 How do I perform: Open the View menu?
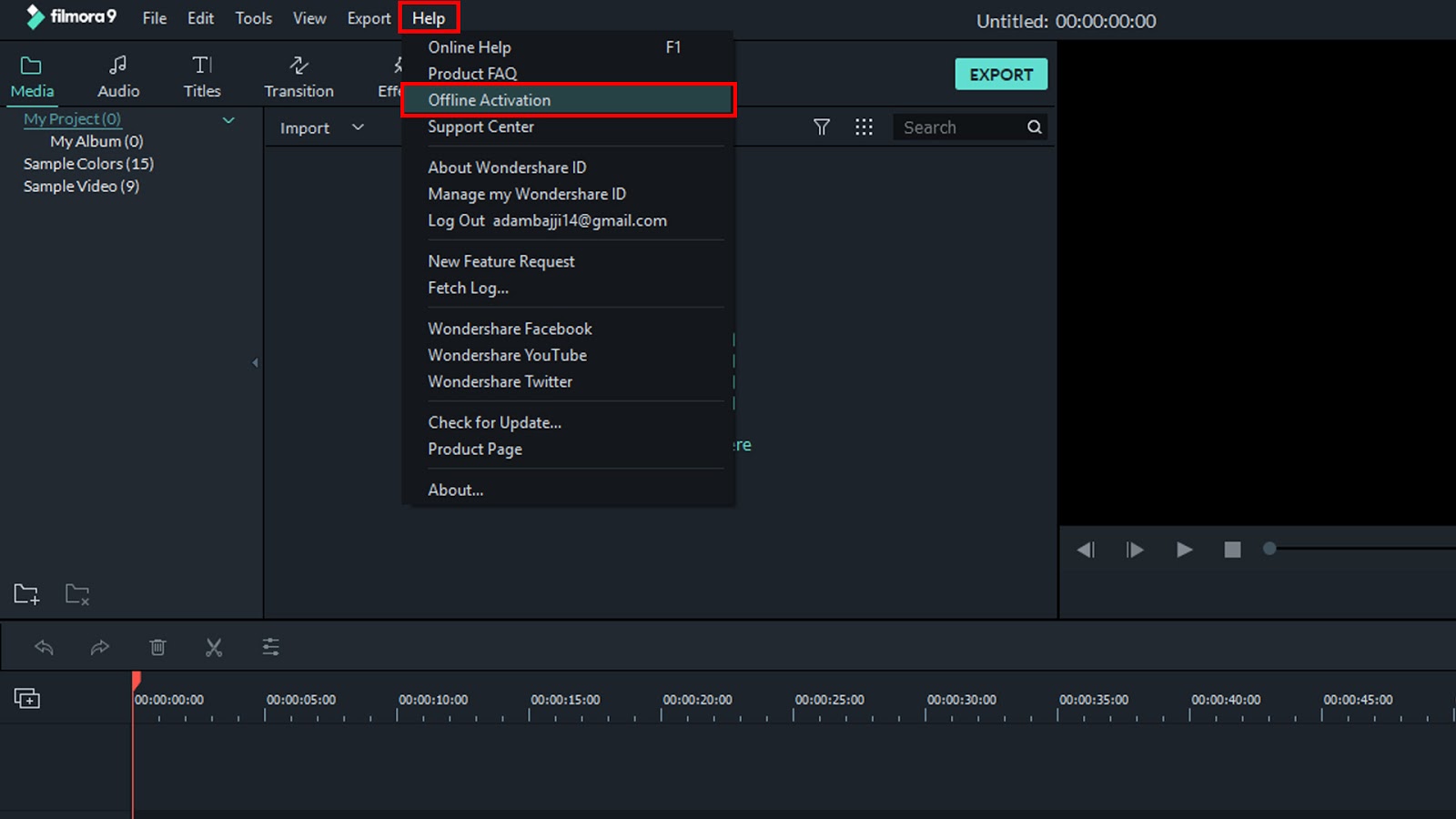point(309,18)
